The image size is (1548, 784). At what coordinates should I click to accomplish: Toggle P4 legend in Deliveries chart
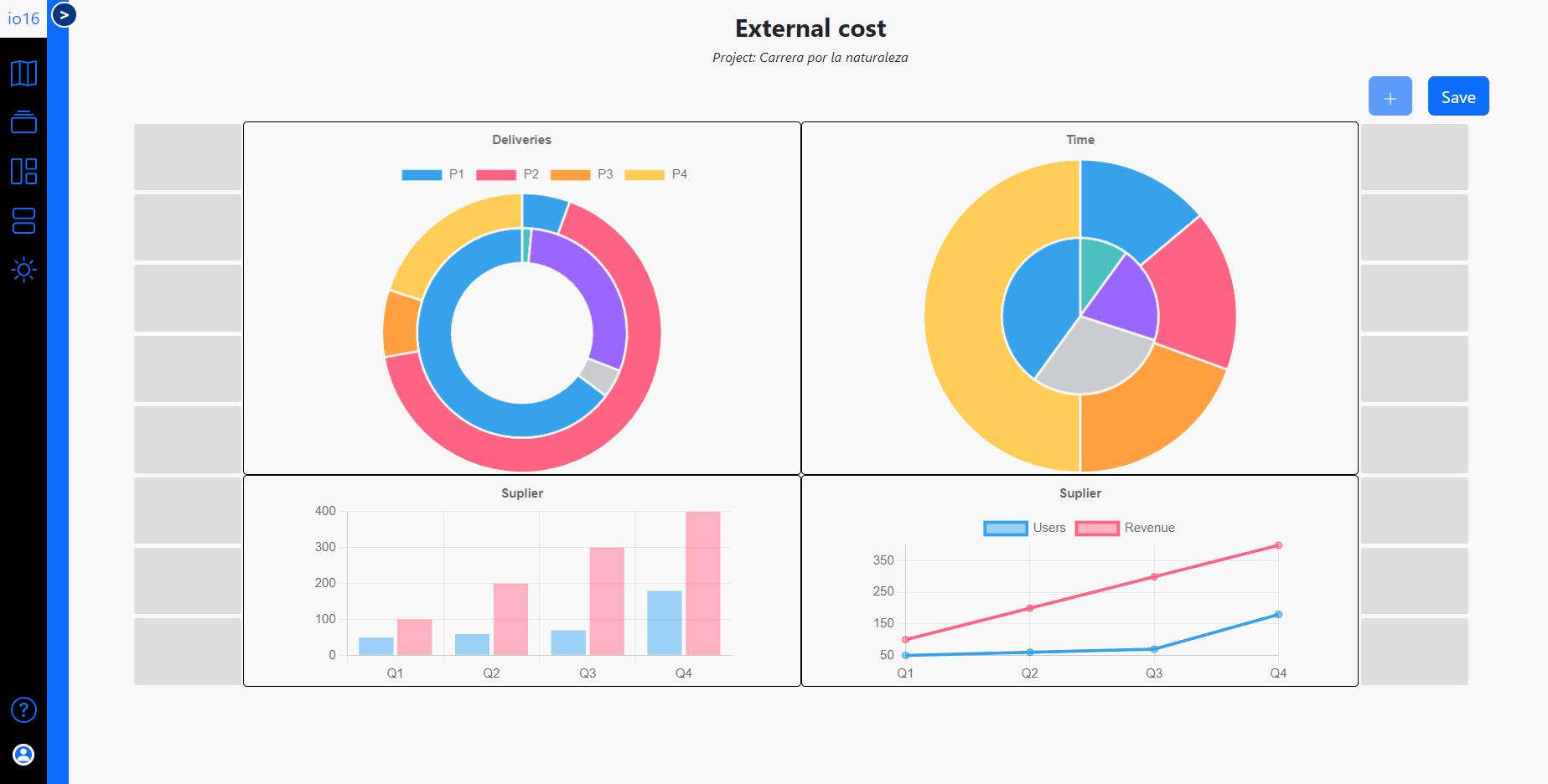click(656, 174)
